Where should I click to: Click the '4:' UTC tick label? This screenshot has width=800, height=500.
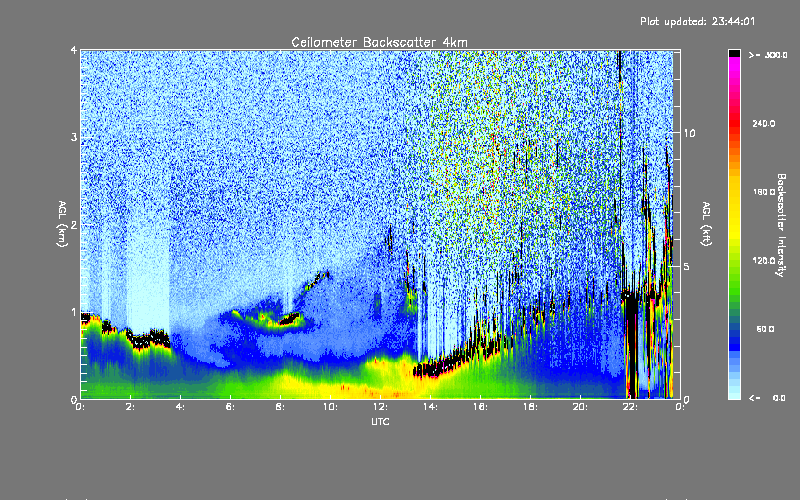(181, 407)
